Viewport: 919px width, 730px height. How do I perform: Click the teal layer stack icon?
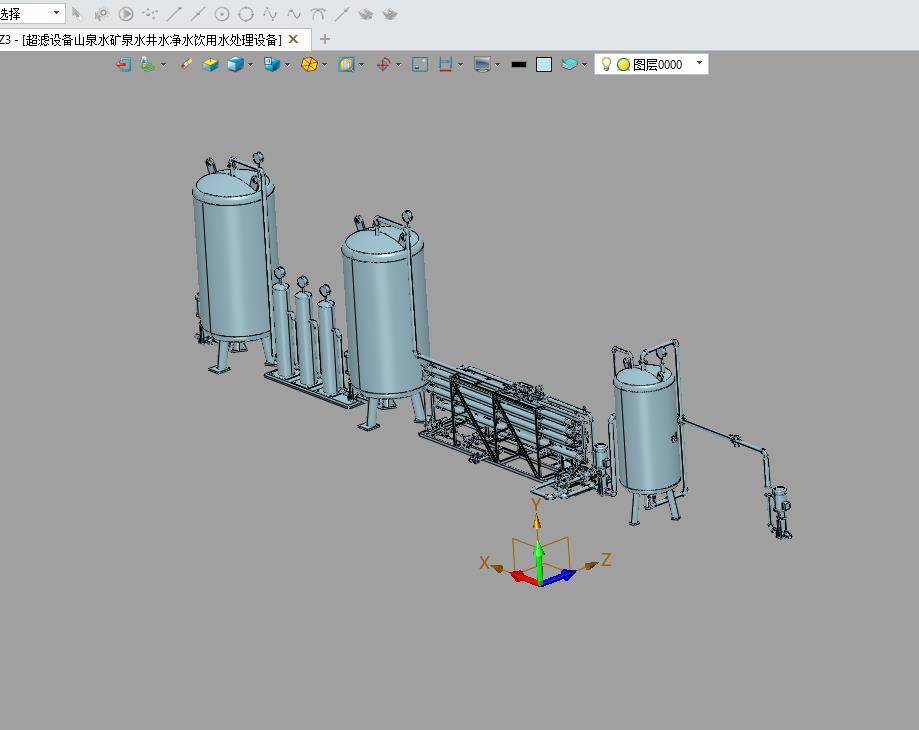coord(569,64)
